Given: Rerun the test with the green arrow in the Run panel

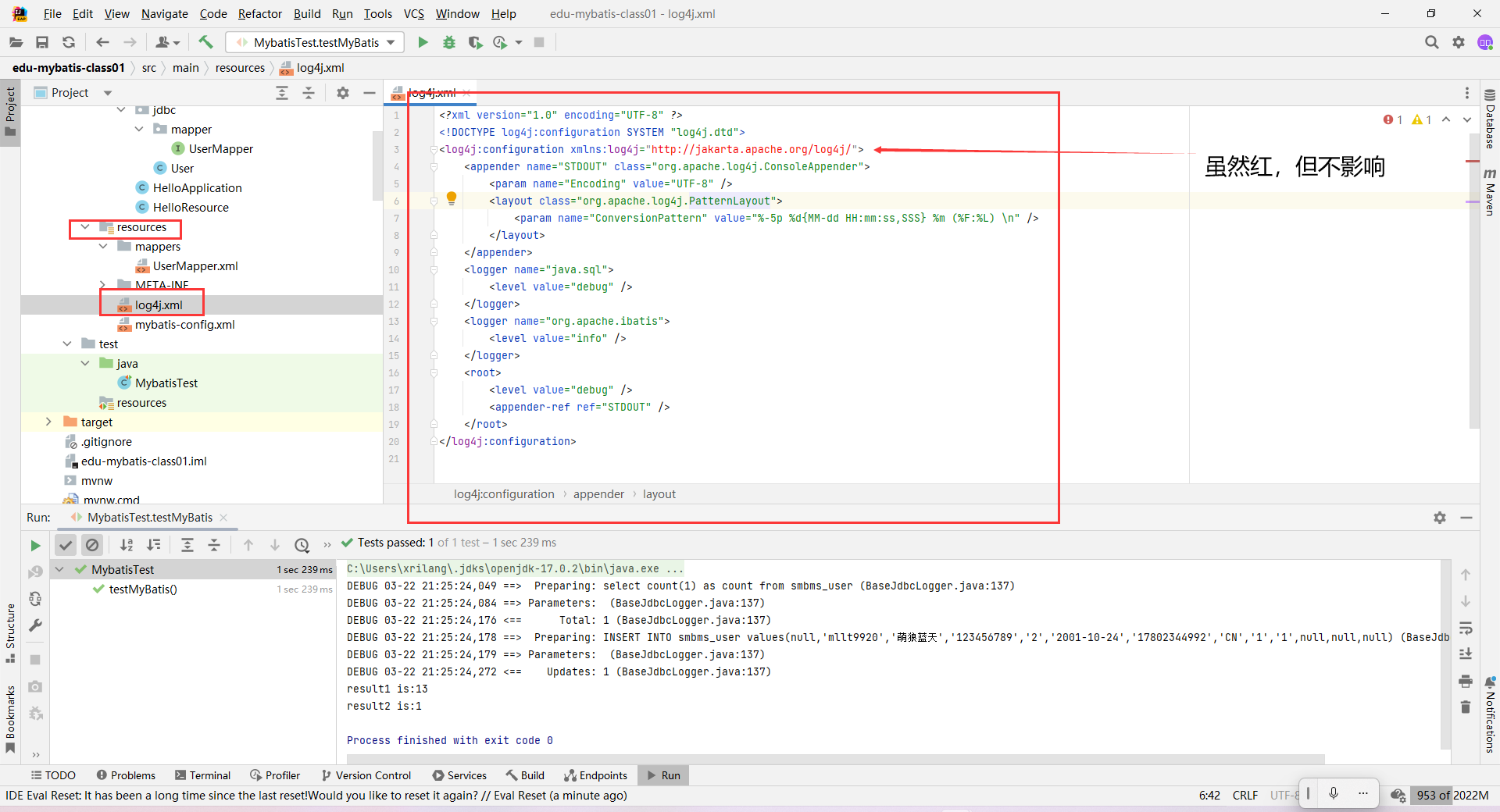Looking at the screenshot, I should (35, 545).
